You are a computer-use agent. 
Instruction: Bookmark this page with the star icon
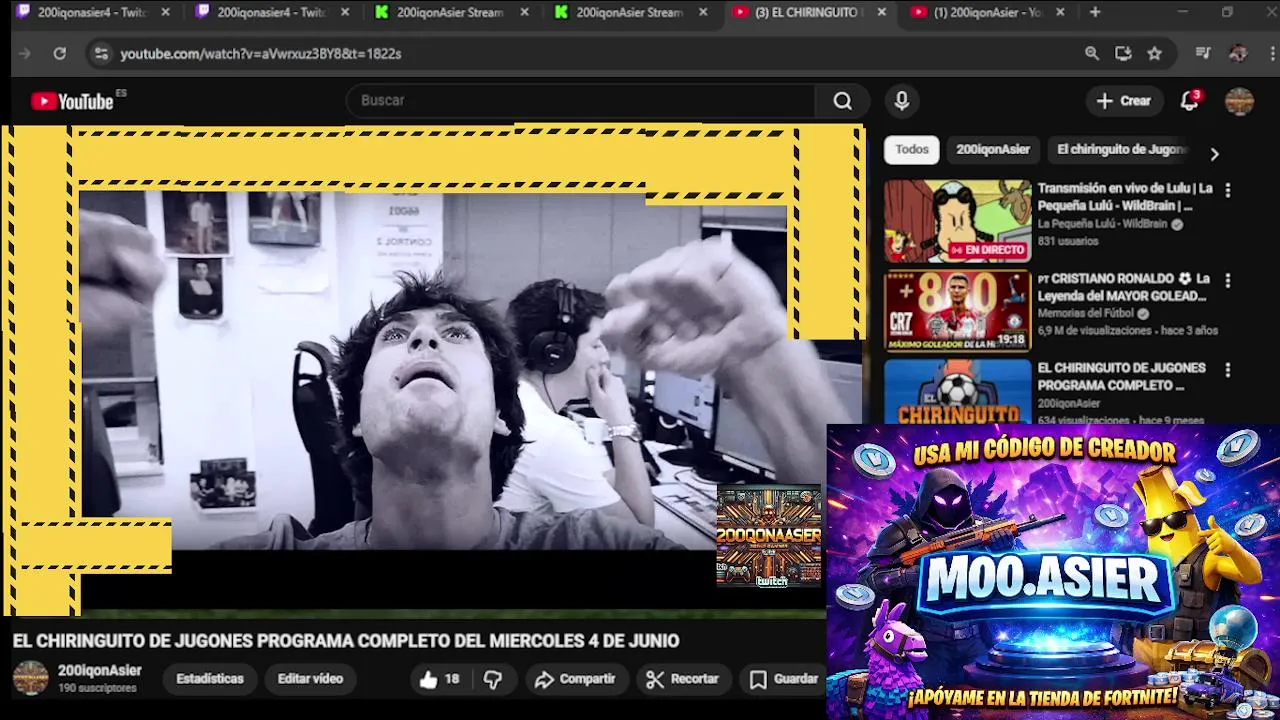pyautogui.click(x=1155, y=54)
